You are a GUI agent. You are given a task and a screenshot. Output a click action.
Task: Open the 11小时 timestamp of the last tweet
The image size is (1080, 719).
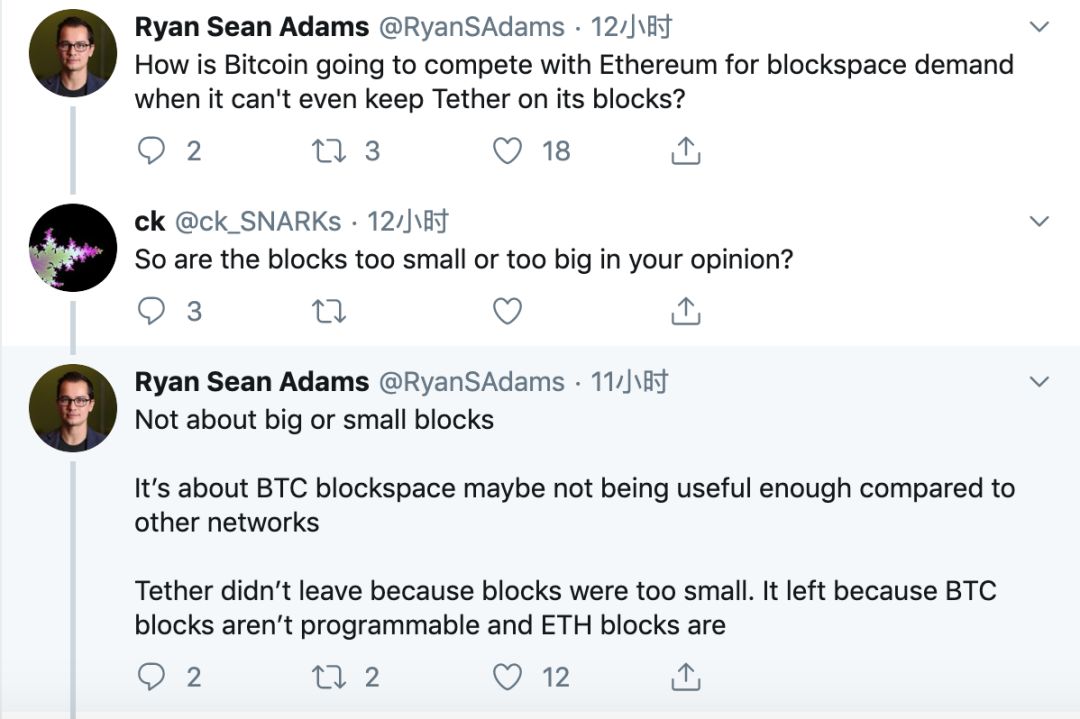click(x=630, y=382)
